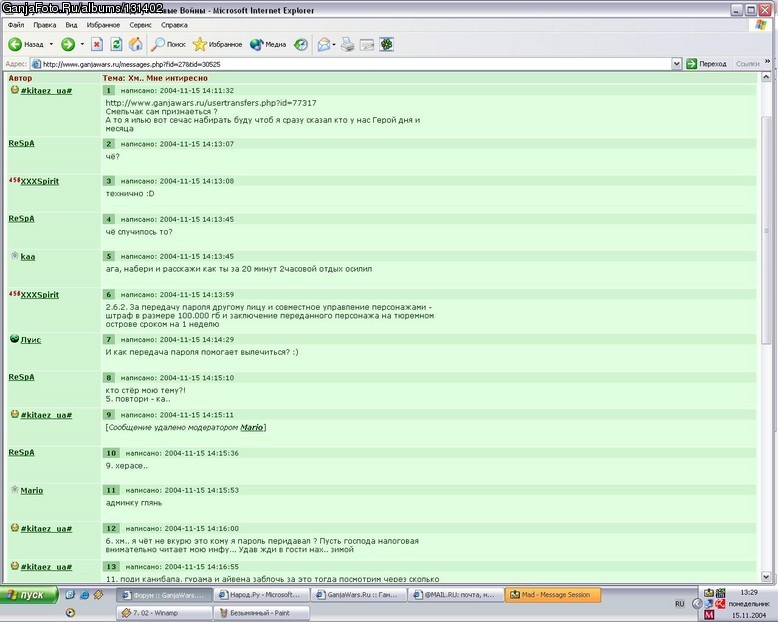Open the Назад back history dropdown arrow
The image size is (778, 622).
click(51, 45)
